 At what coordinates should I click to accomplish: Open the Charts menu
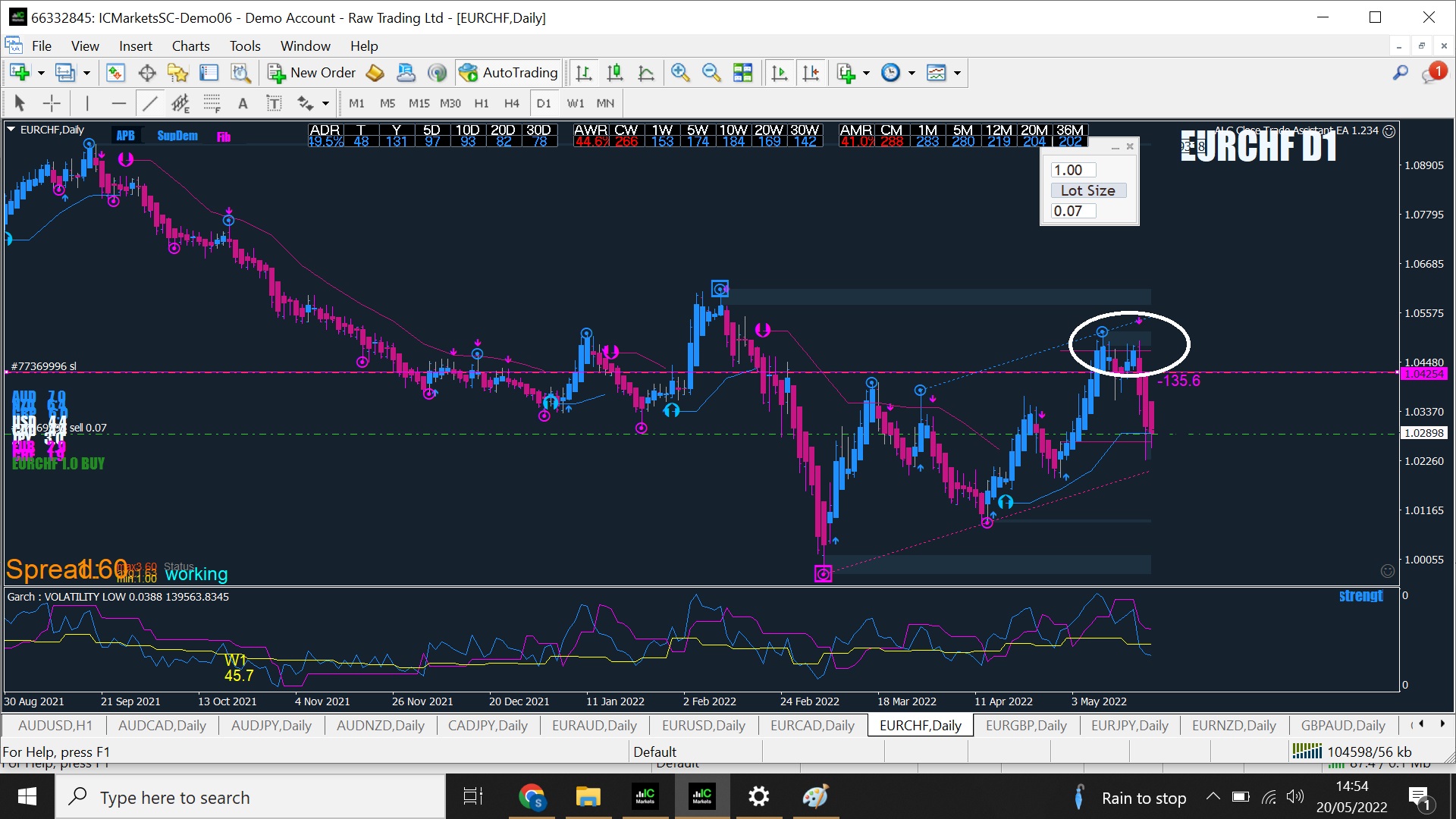click(190, 45)
